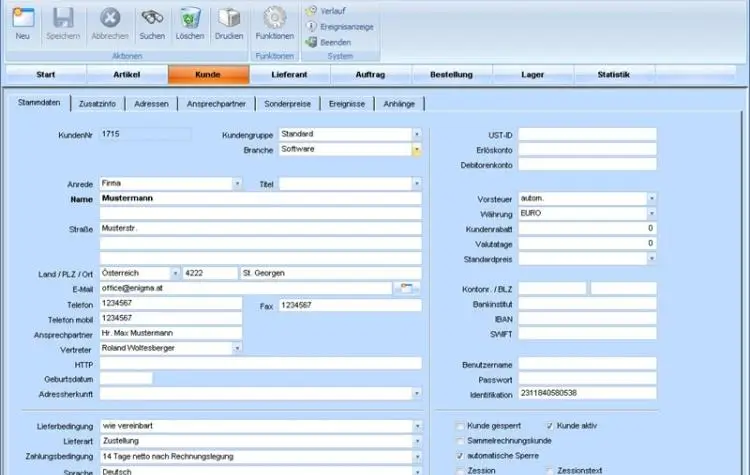Open the Sonderpreise tab
Screen dimensions: 750x475
288,103
